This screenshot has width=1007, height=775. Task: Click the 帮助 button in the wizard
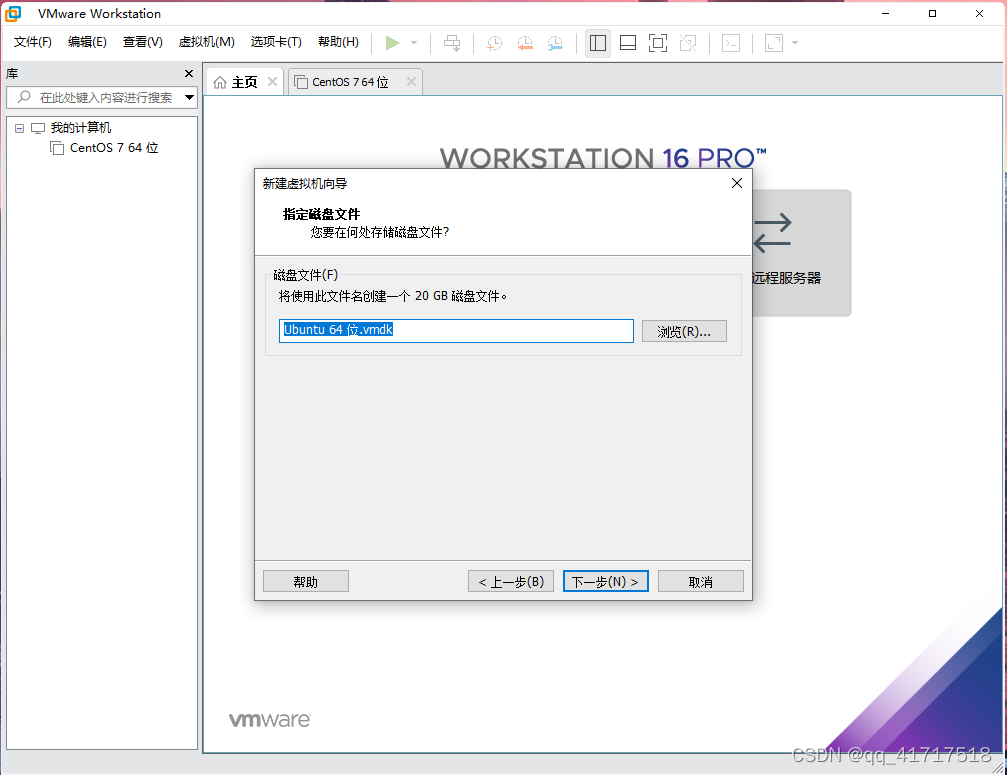click(x=306, y=582)
